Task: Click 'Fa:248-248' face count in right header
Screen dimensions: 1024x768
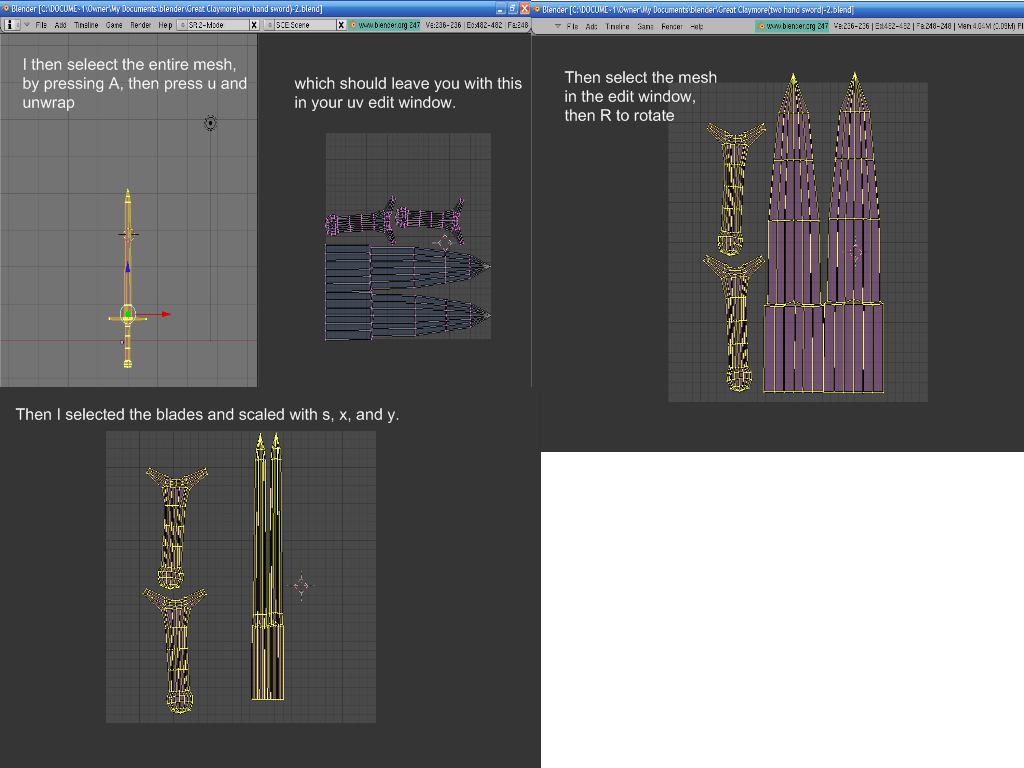Action: click(x=934, y=26)
